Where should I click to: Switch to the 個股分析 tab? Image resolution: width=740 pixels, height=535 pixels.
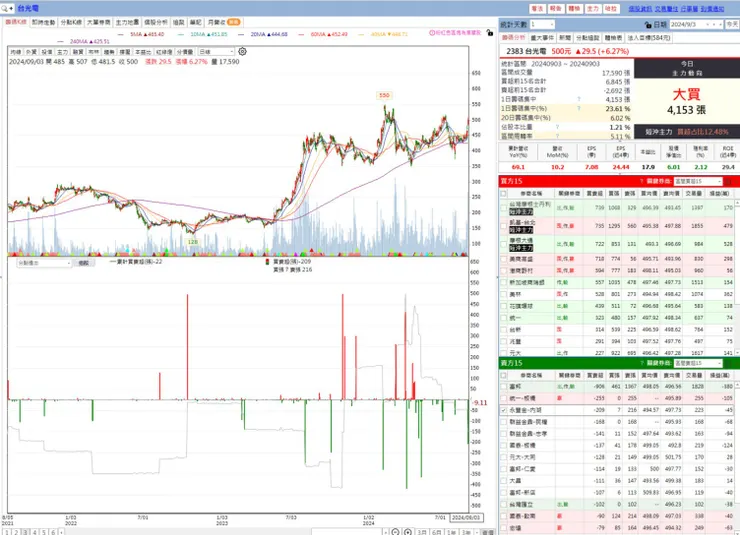[156, 22]
